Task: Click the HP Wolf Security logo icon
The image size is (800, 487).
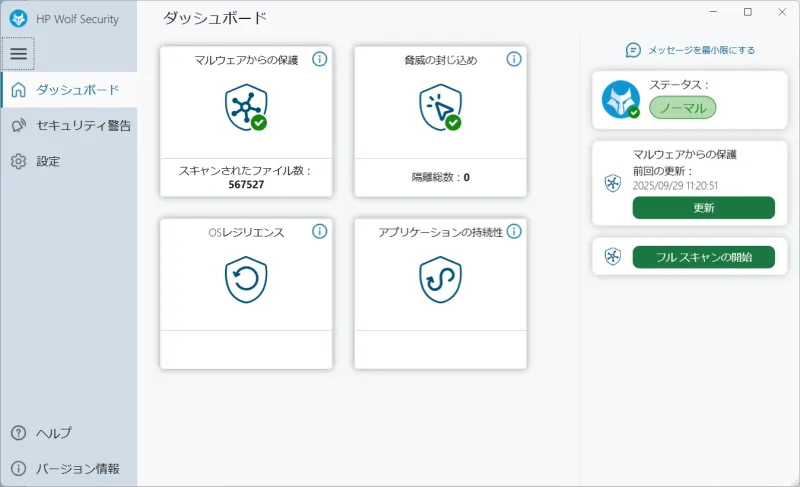Action: point(18,19)
